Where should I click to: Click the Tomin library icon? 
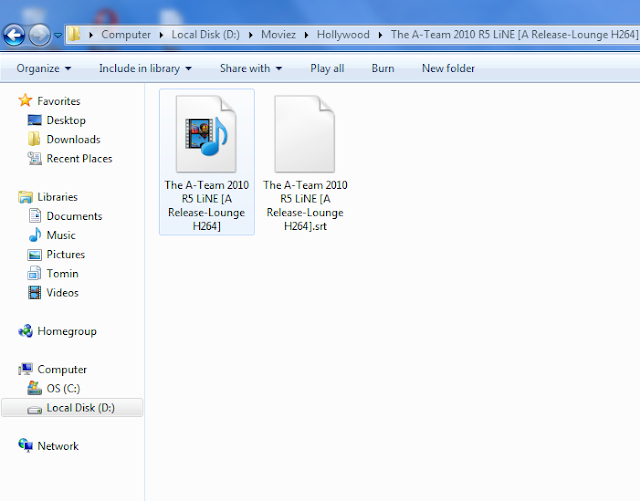coord(34,273)
